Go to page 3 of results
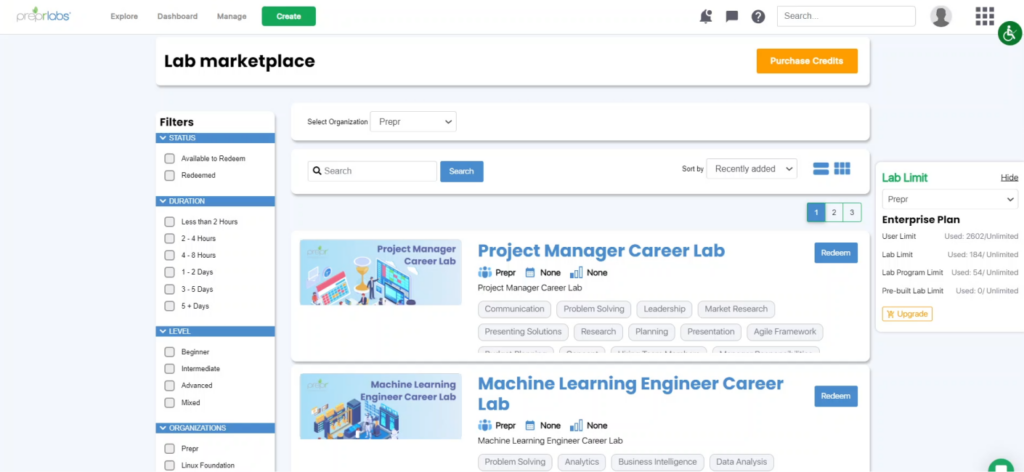The width and height of the screenshot is (1024, 472). tap(852, 212)
